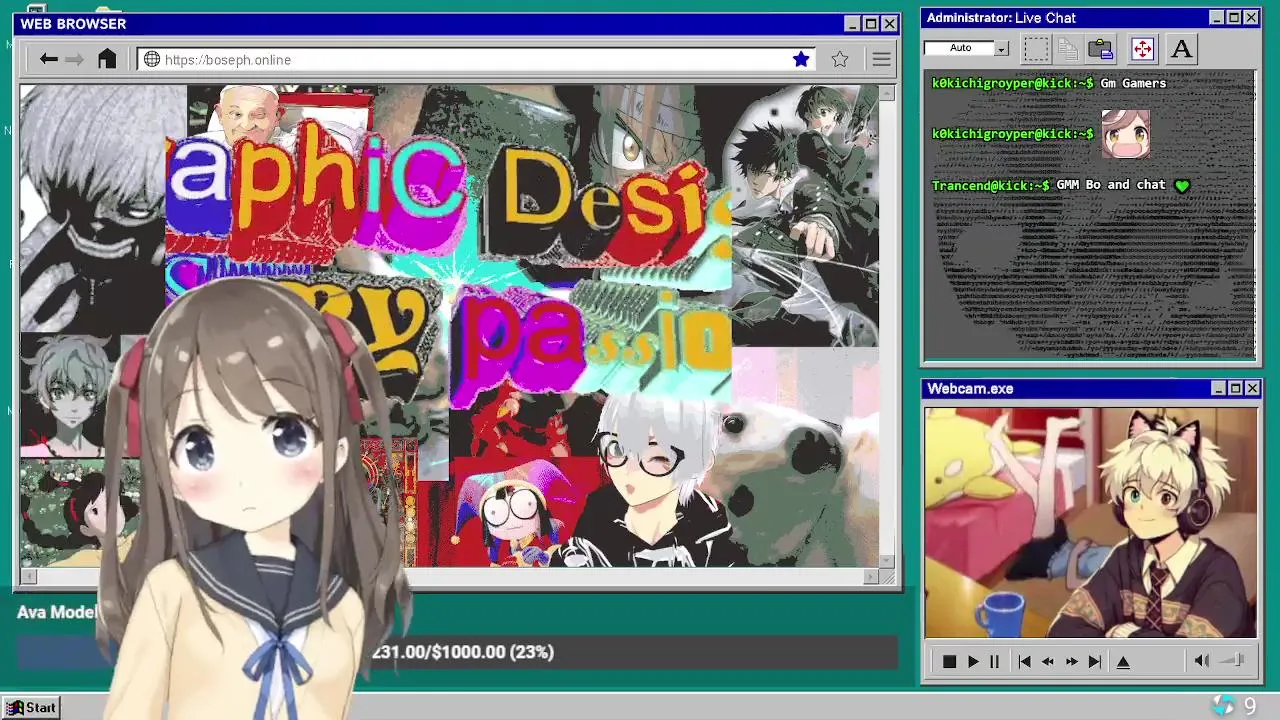Screen dimensions: 1280x720
Task: Click the 'Administrator: Live Chat' title bar
Action: click(1091, 17)
